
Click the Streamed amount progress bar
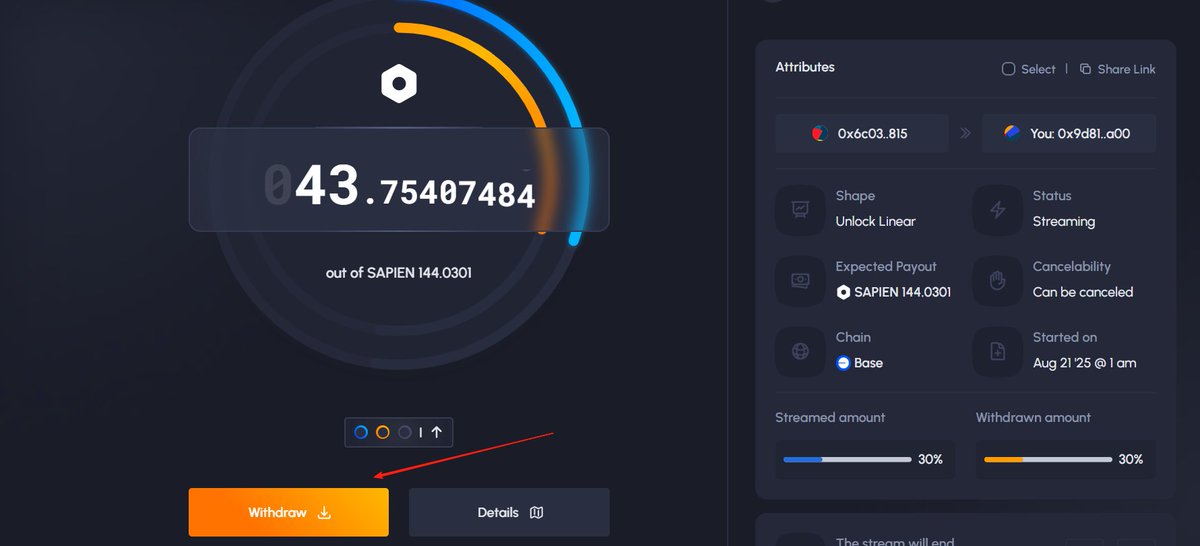point(847,460)
